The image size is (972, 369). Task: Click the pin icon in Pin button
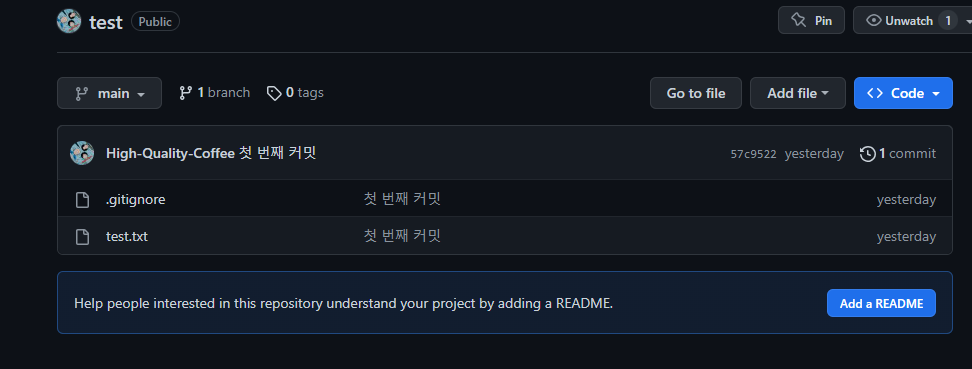[798, 20]
